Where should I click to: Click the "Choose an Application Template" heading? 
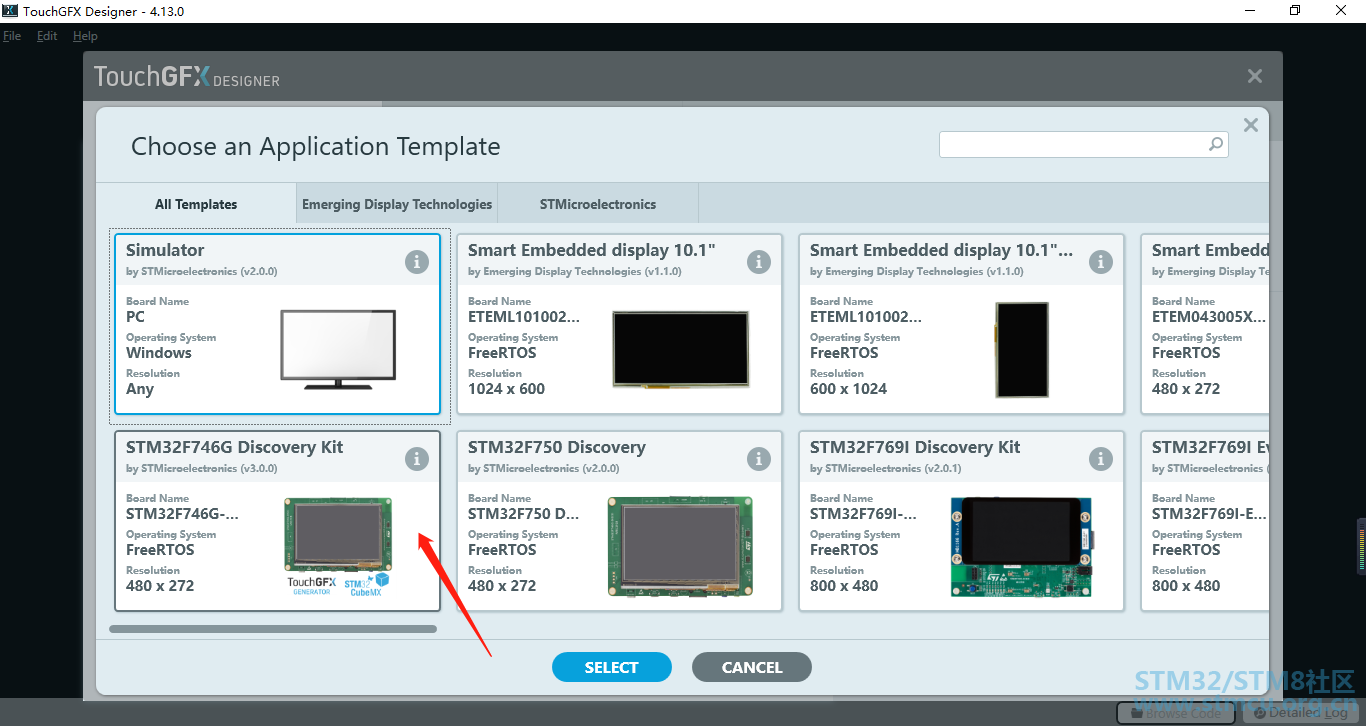(x=316, y=146)
